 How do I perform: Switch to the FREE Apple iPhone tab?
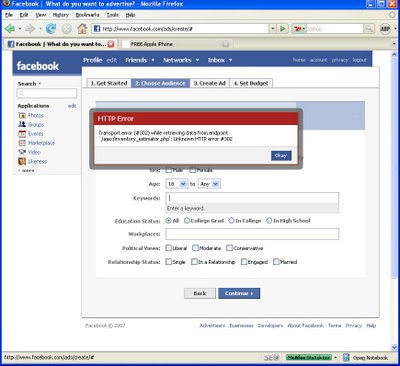point(176,44)
